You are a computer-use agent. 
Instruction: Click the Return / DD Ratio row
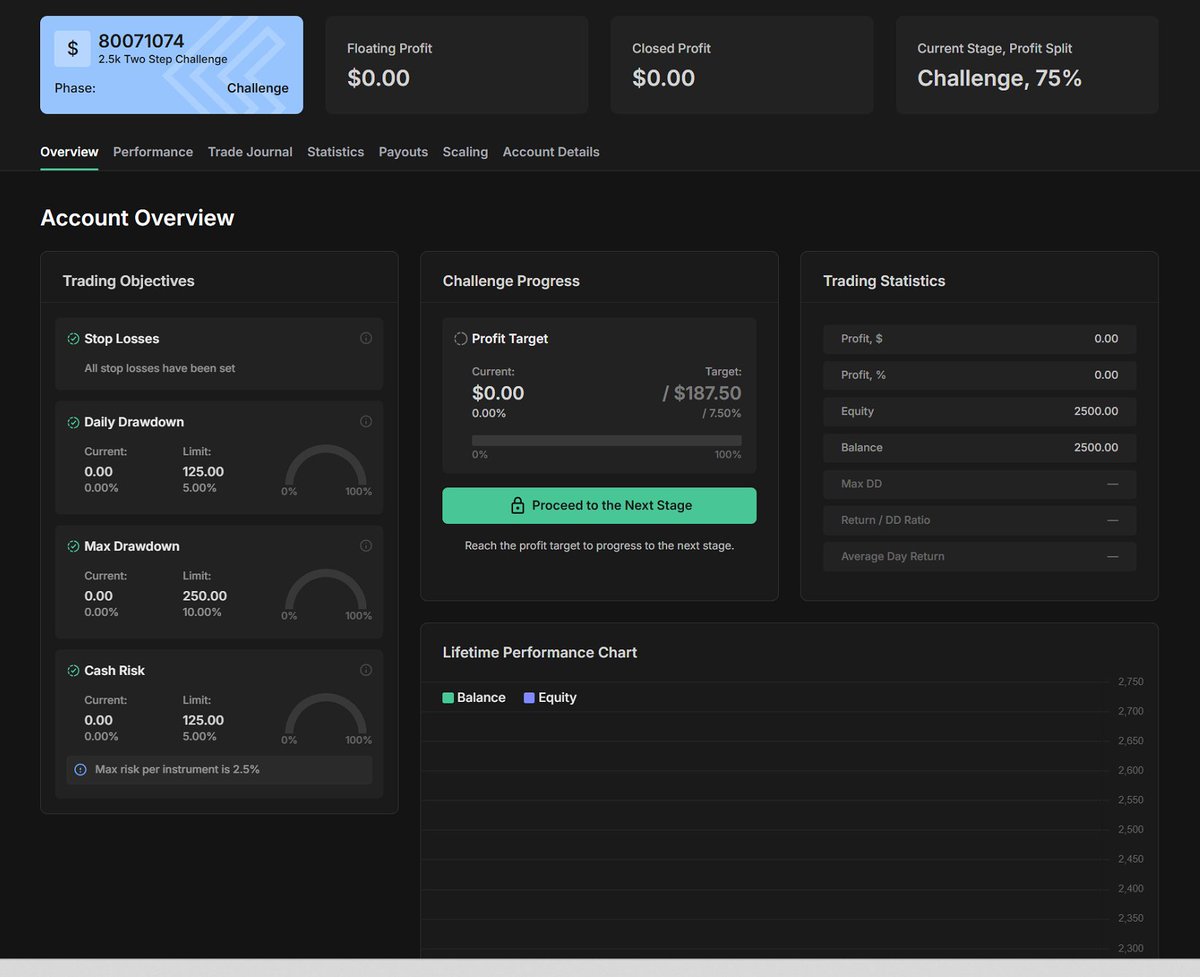coord(979,520)
